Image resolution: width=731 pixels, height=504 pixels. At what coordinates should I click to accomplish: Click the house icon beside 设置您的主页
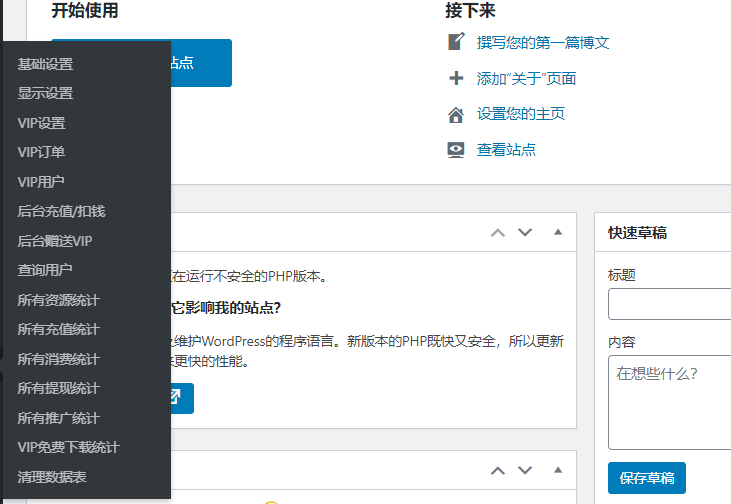[x=456, y=114]
